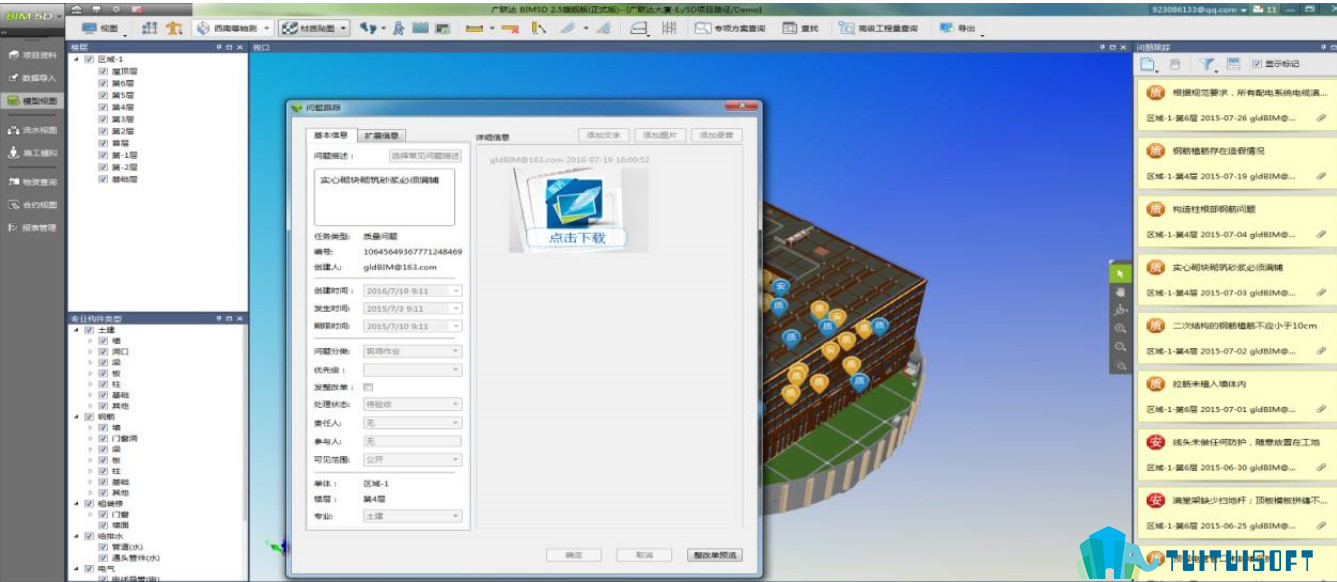Screen dimensions: 1337x582
Task: Click the 整改单预览 button
Action: tap(714, 555)
